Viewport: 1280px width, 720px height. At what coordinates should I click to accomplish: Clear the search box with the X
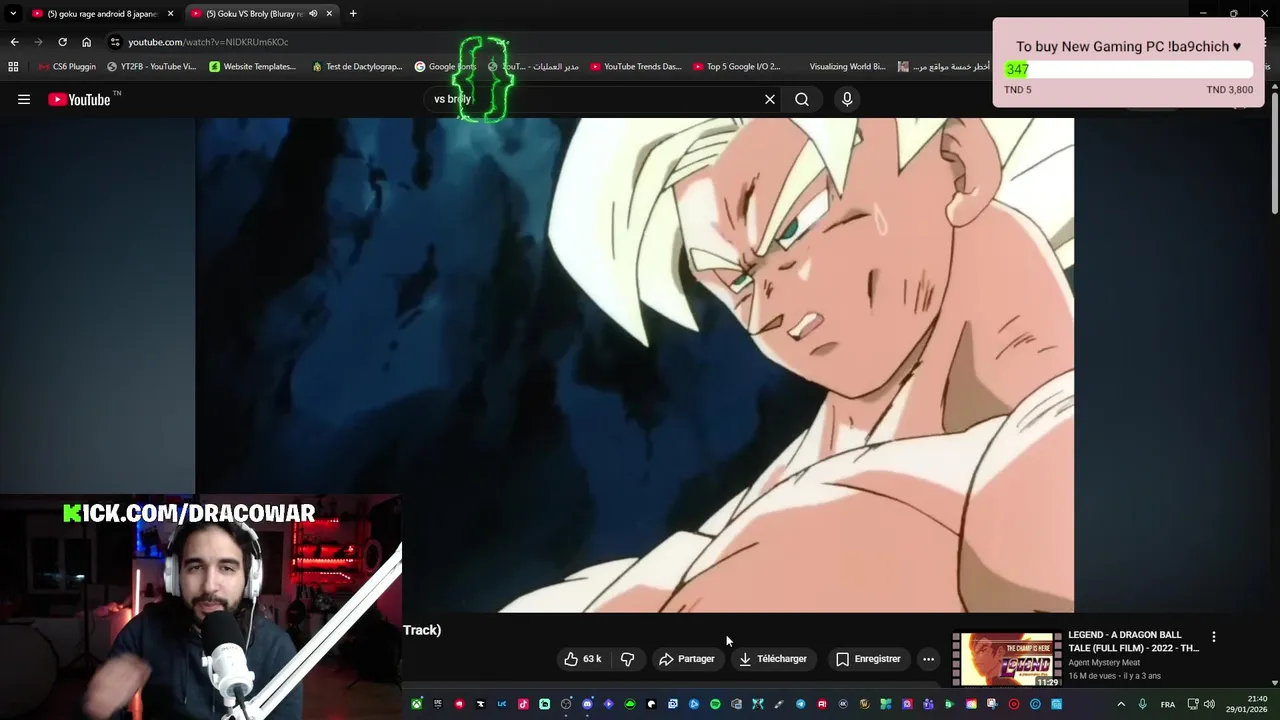coord(770,99)
